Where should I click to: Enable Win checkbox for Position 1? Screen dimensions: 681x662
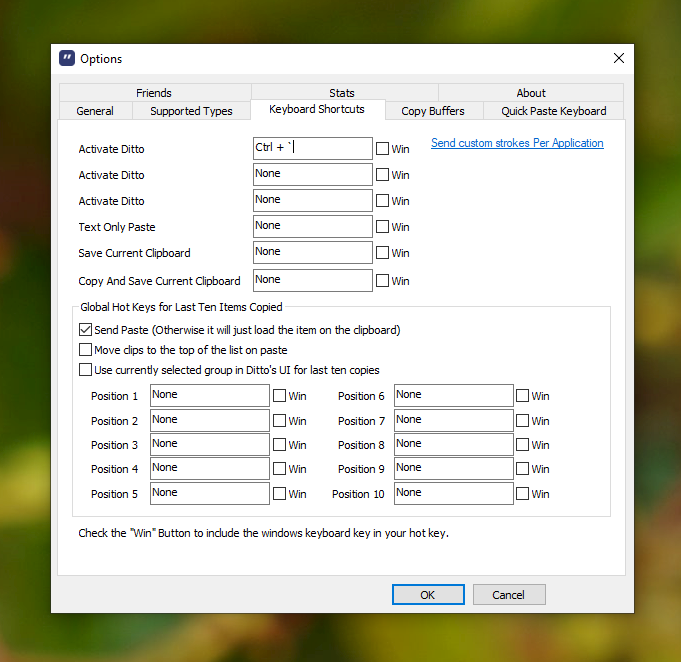point(279,396)
